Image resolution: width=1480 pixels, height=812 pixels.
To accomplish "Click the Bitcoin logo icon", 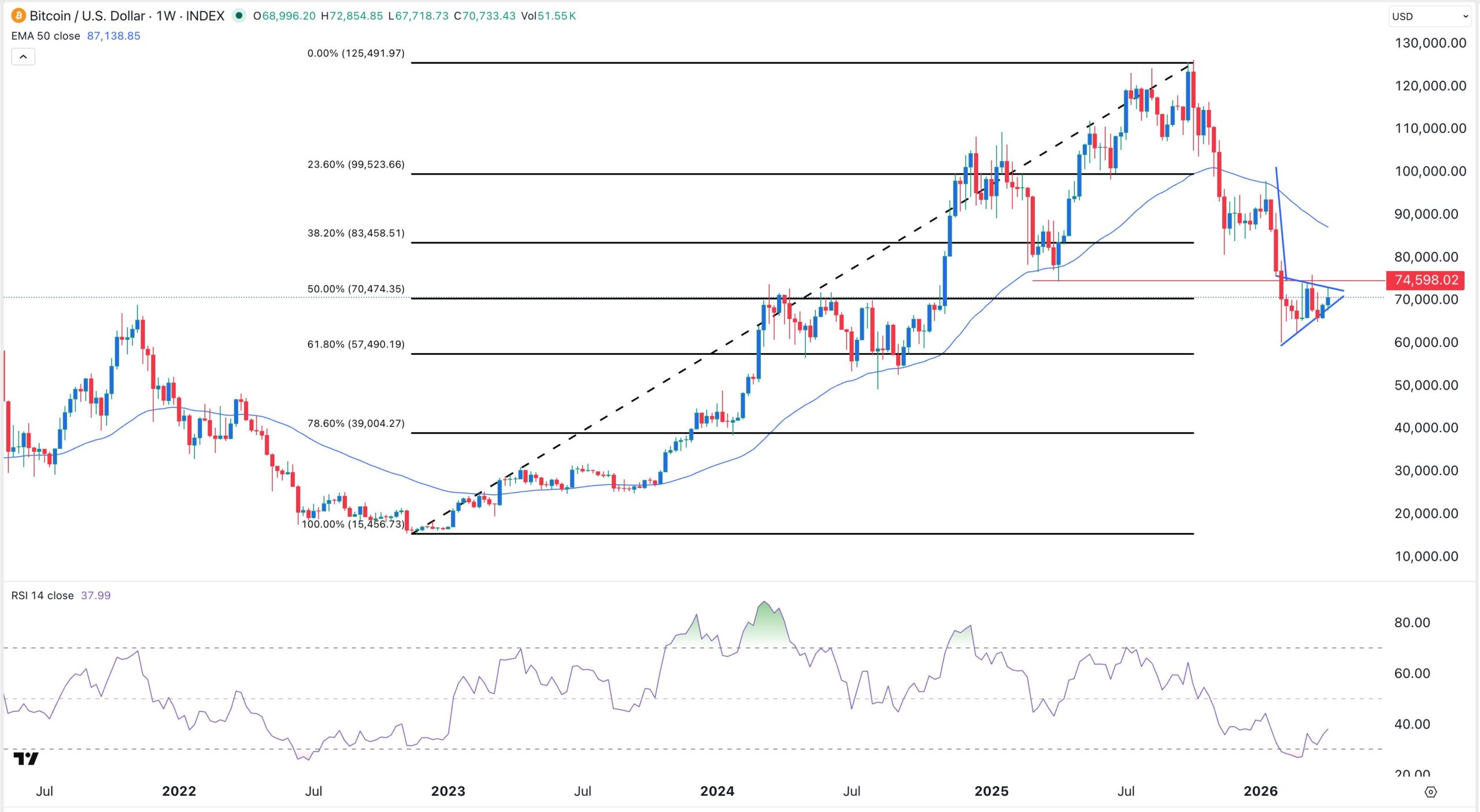I will tap(18, 16).
